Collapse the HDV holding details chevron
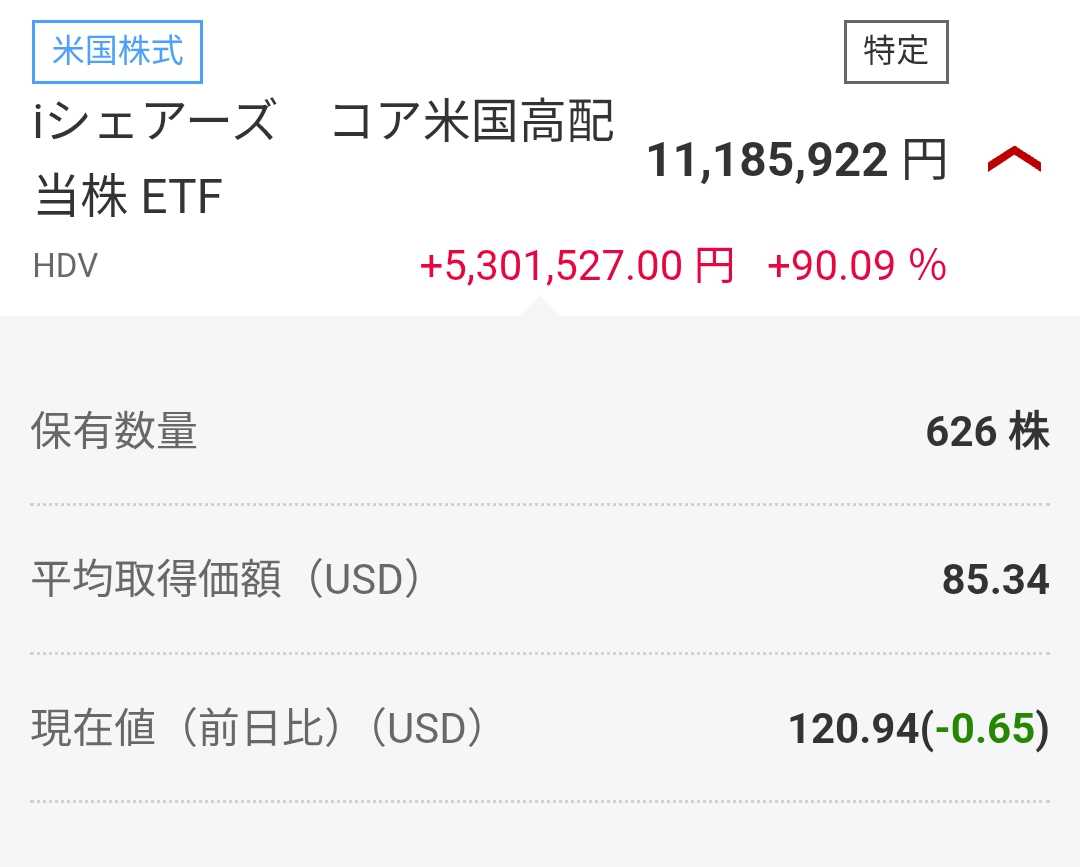This screenshot has height=867, width=1080. point(1014,160)
